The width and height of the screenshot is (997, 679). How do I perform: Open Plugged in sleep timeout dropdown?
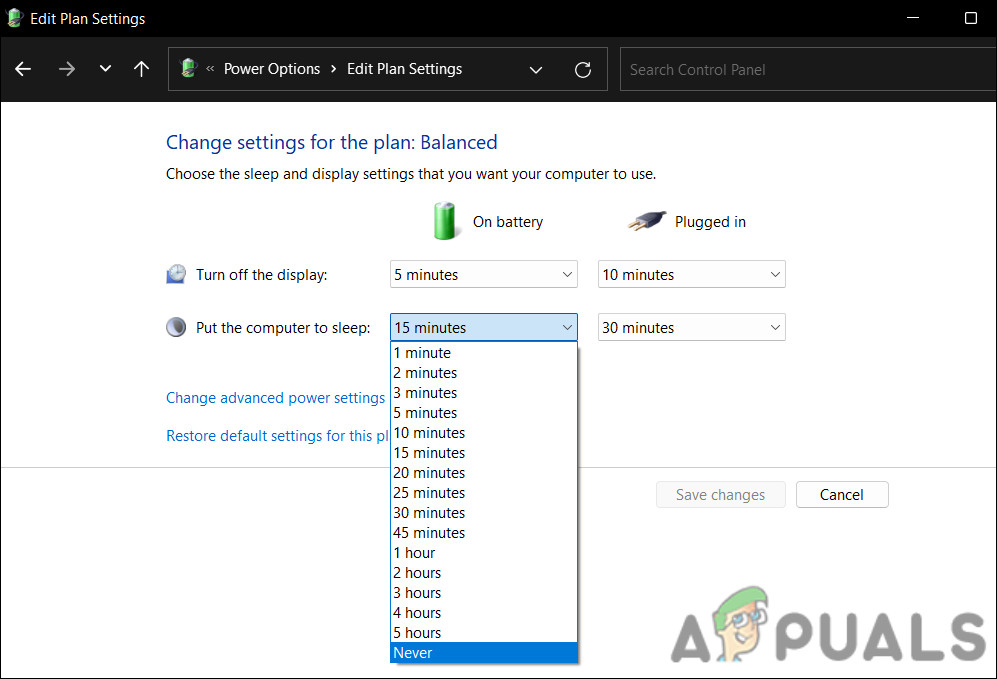tap(691, 327)
